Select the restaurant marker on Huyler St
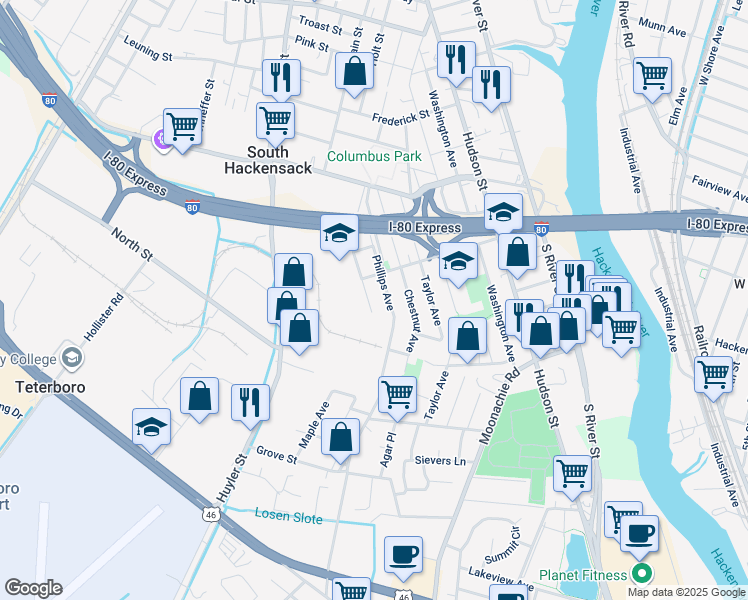 tap(250, 403)
